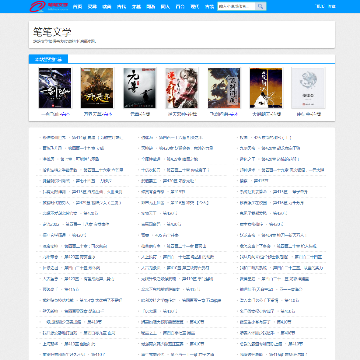Open the fifth cover with gray title plaque
Screen dimensions: 360x360
224,88
